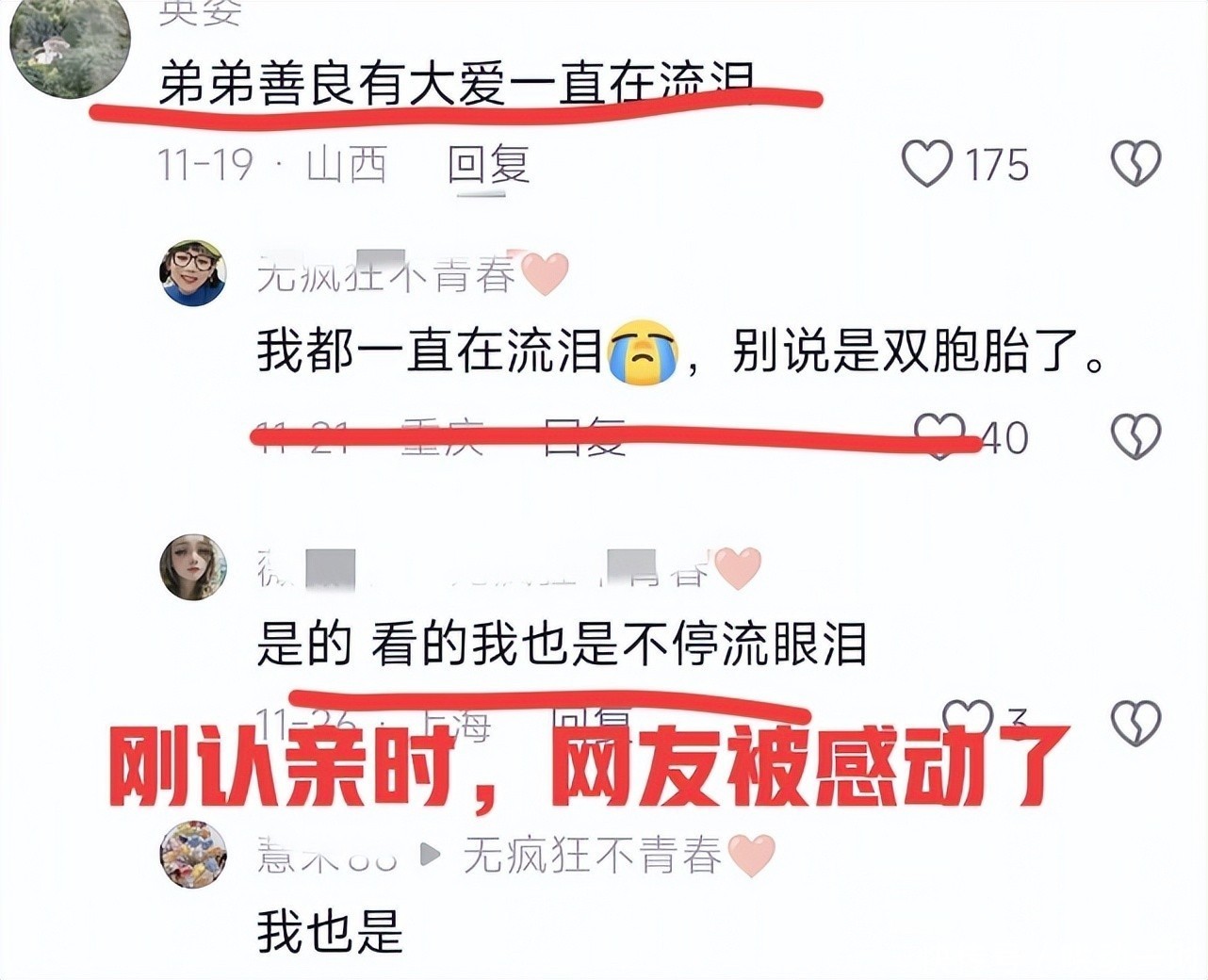The height and width of the screenshot is (980, 1208).
Task: Open the avatar of the long-haired girl
Action: click(x=193, y=567)
